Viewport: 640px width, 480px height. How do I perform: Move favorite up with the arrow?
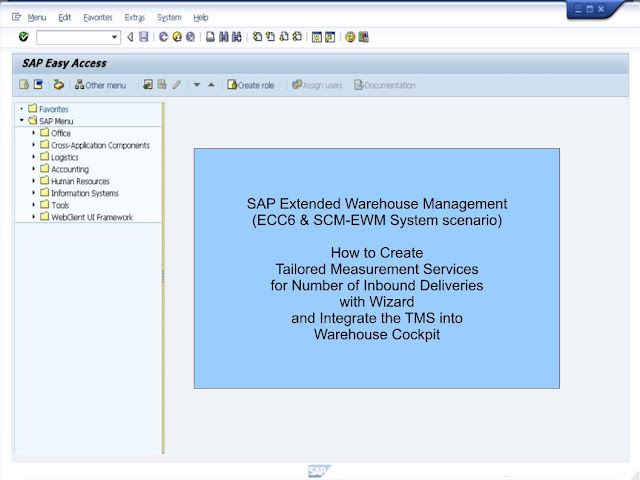click(211, 84)
